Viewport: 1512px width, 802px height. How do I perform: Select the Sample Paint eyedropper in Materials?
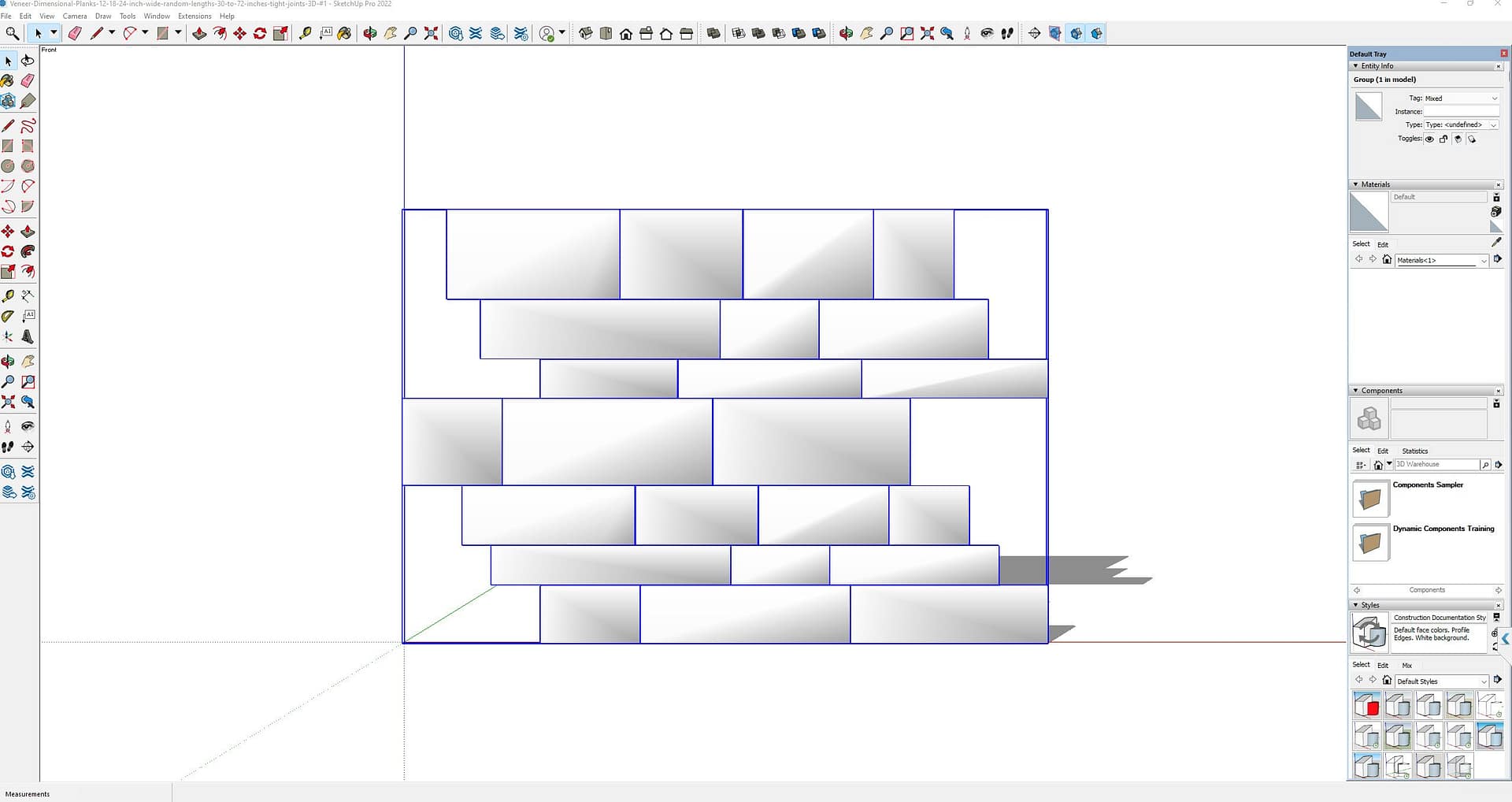coord(1496,243)
